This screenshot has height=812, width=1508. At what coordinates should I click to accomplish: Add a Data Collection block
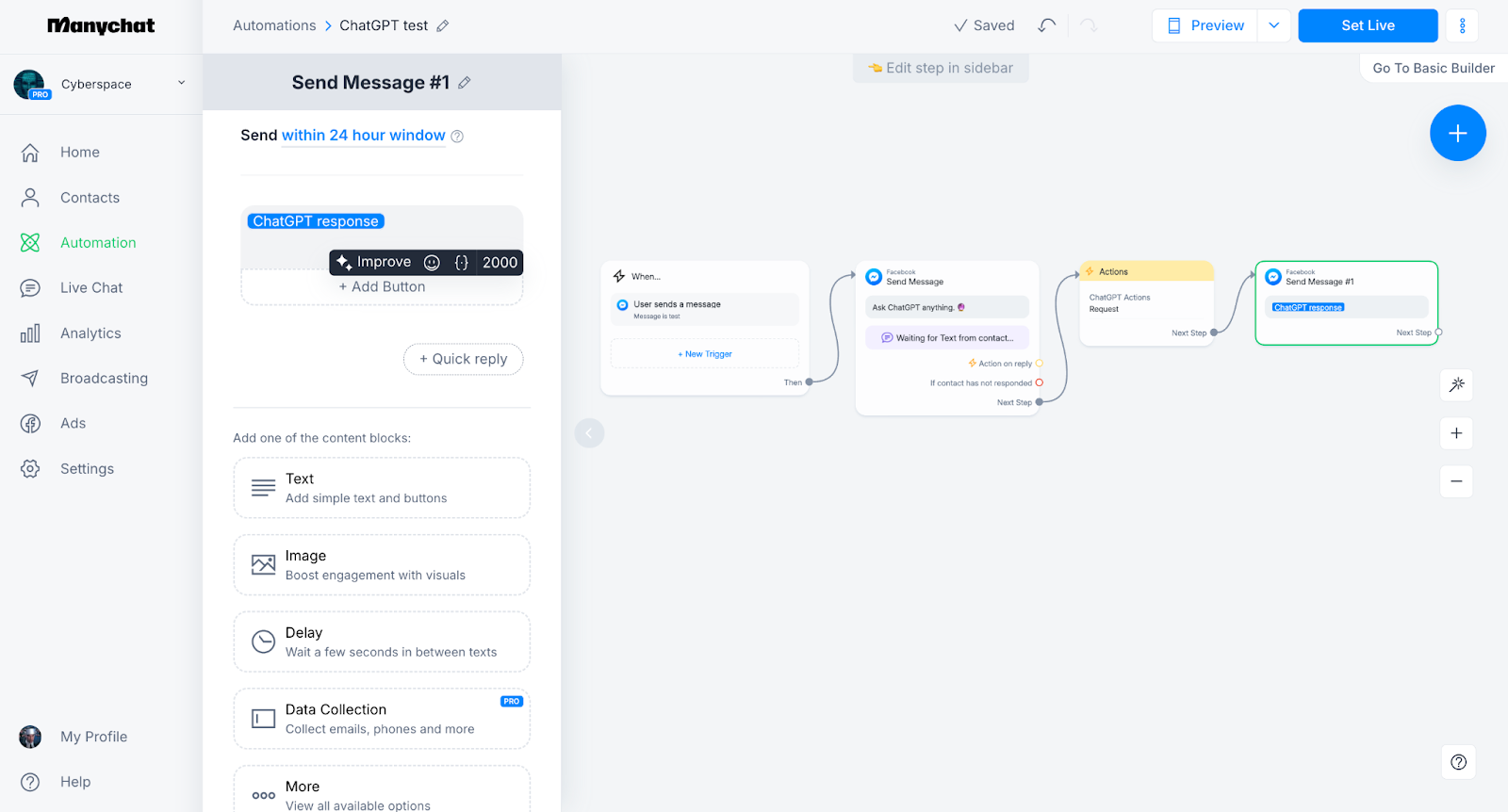tap(382, 719)
